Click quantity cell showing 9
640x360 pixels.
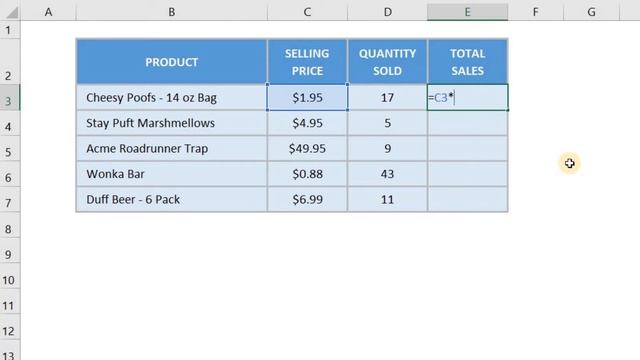pyautogui.click(x=387, y=149)
